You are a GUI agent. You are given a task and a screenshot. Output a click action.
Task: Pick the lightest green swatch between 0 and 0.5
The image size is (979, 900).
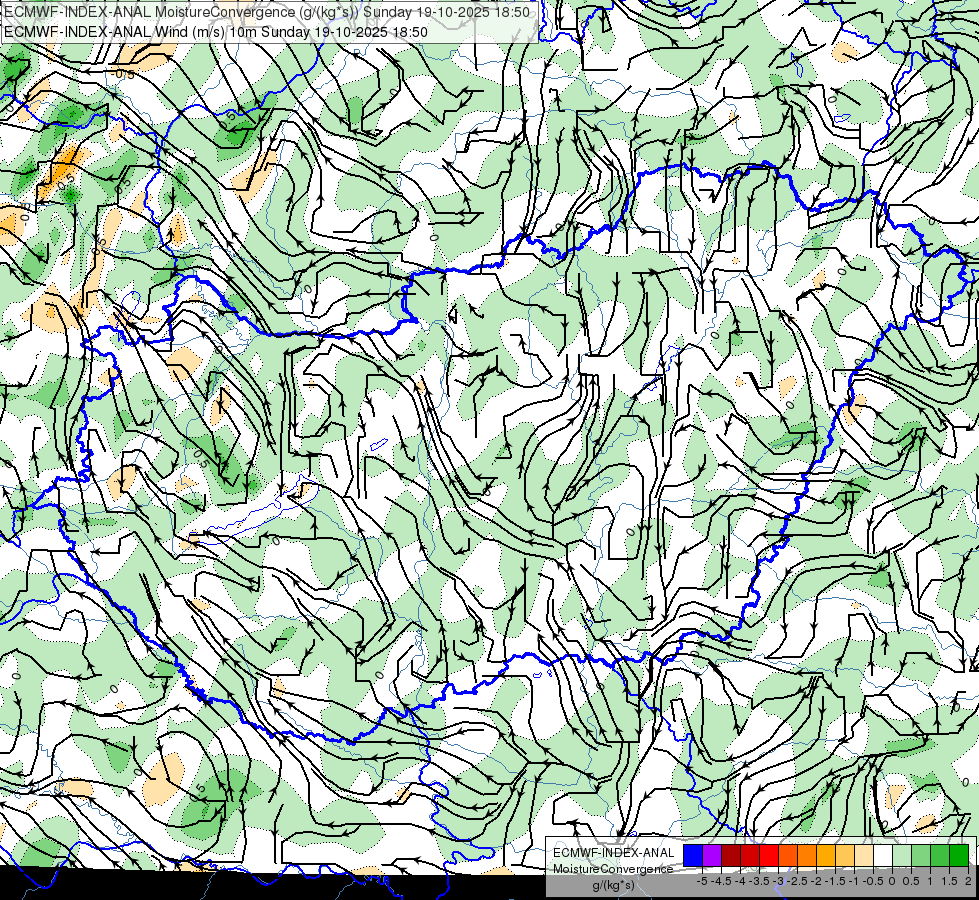pos(902,856)
